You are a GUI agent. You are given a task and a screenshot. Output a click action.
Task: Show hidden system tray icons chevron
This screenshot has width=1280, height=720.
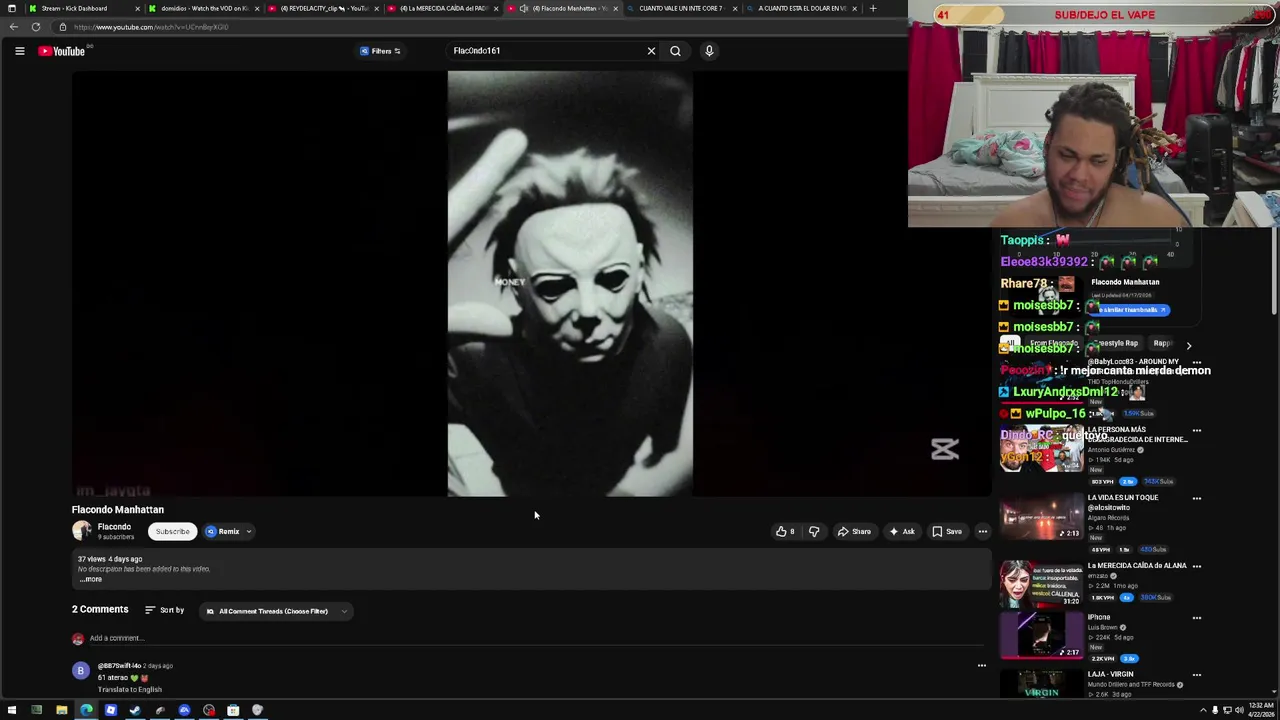point(1203,710)
